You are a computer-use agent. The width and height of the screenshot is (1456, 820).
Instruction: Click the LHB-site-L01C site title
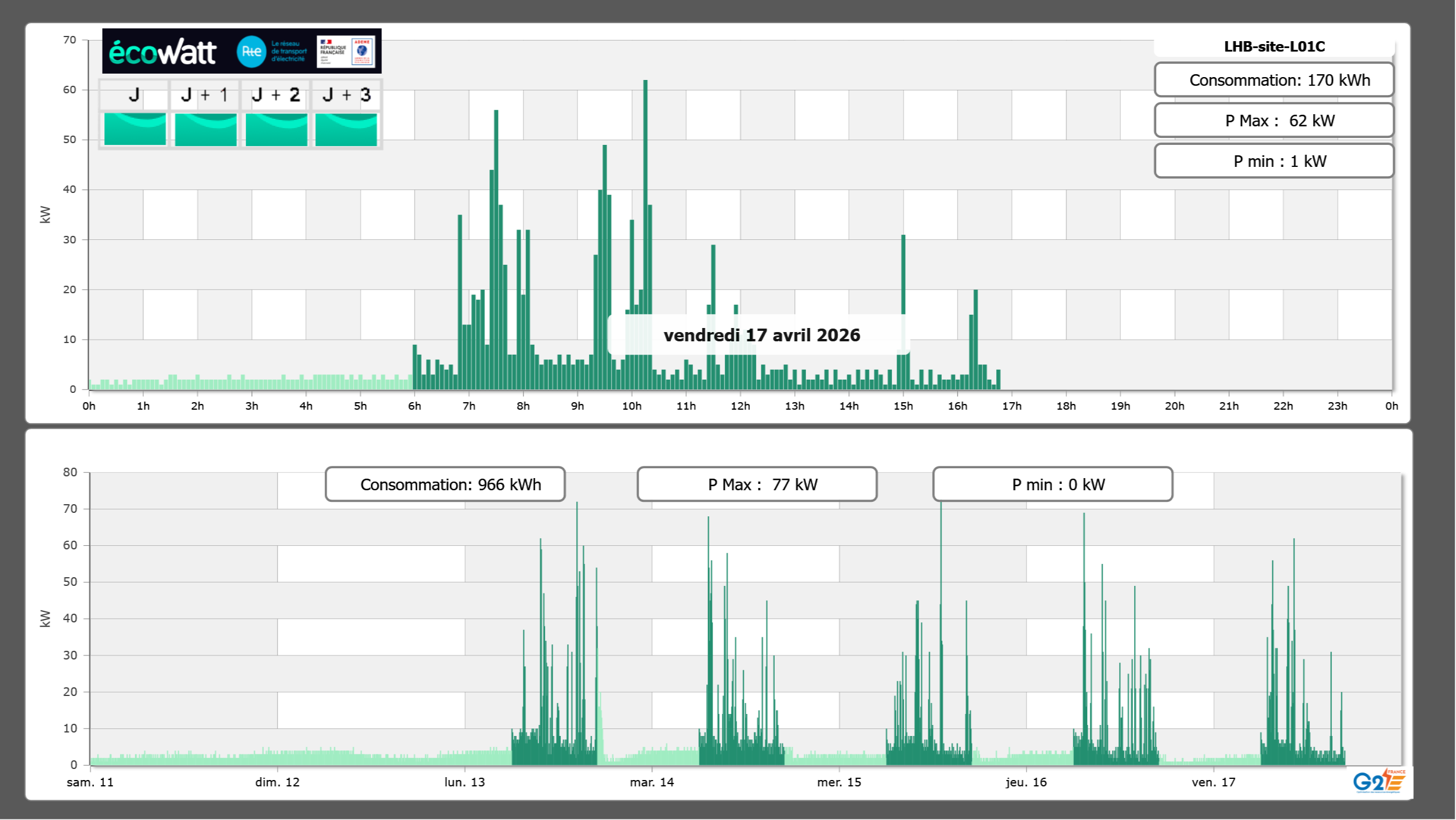[x=1274, y=46]
